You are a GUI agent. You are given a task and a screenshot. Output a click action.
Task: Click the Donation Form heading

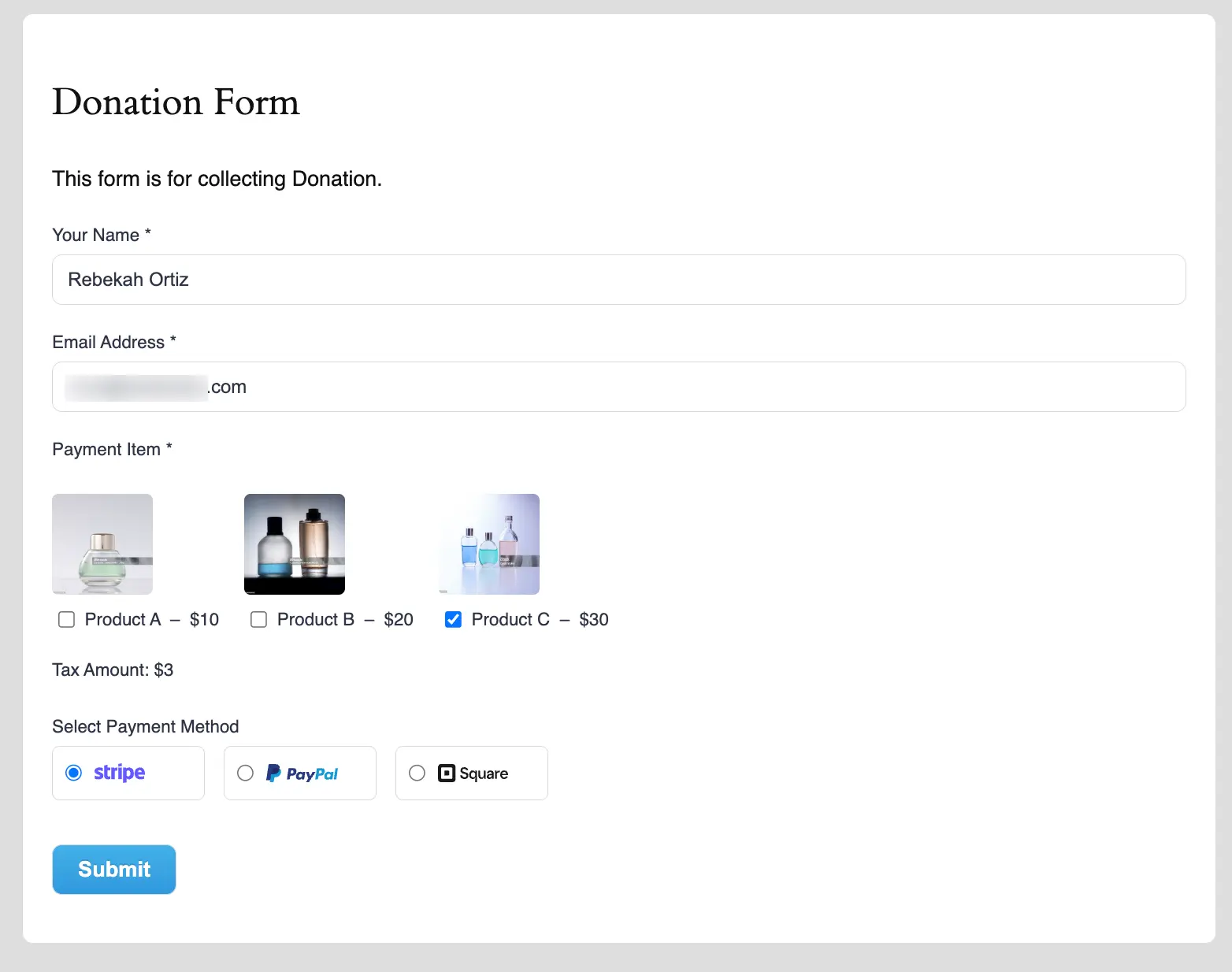coord(176,102)
